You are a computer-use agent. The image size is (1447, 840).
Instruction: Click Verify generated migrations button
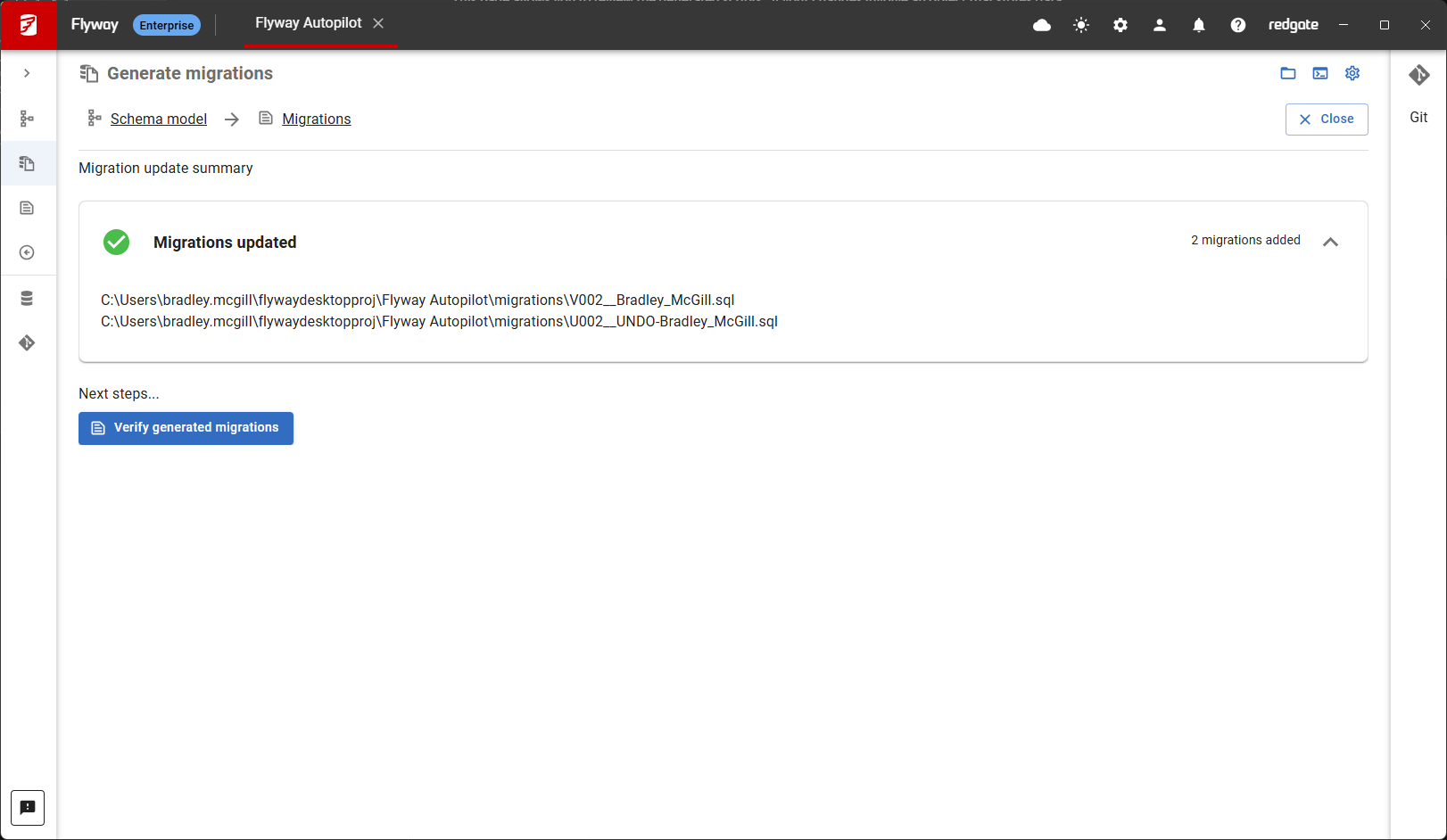pos(186,428)
